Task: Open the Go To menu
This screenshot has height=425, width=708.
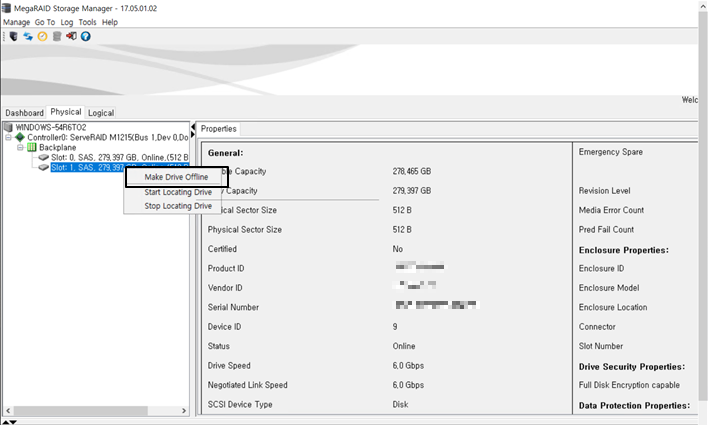Action: [45, 22]
